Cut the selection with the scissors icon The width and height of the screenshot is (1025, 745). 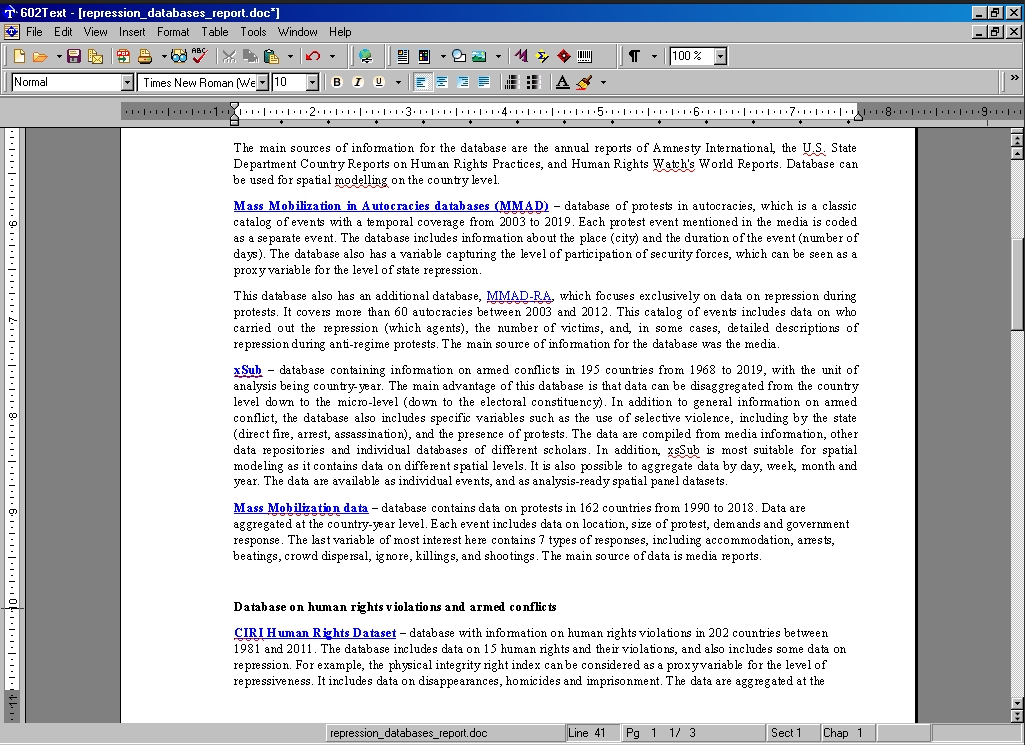pos(228,56)
